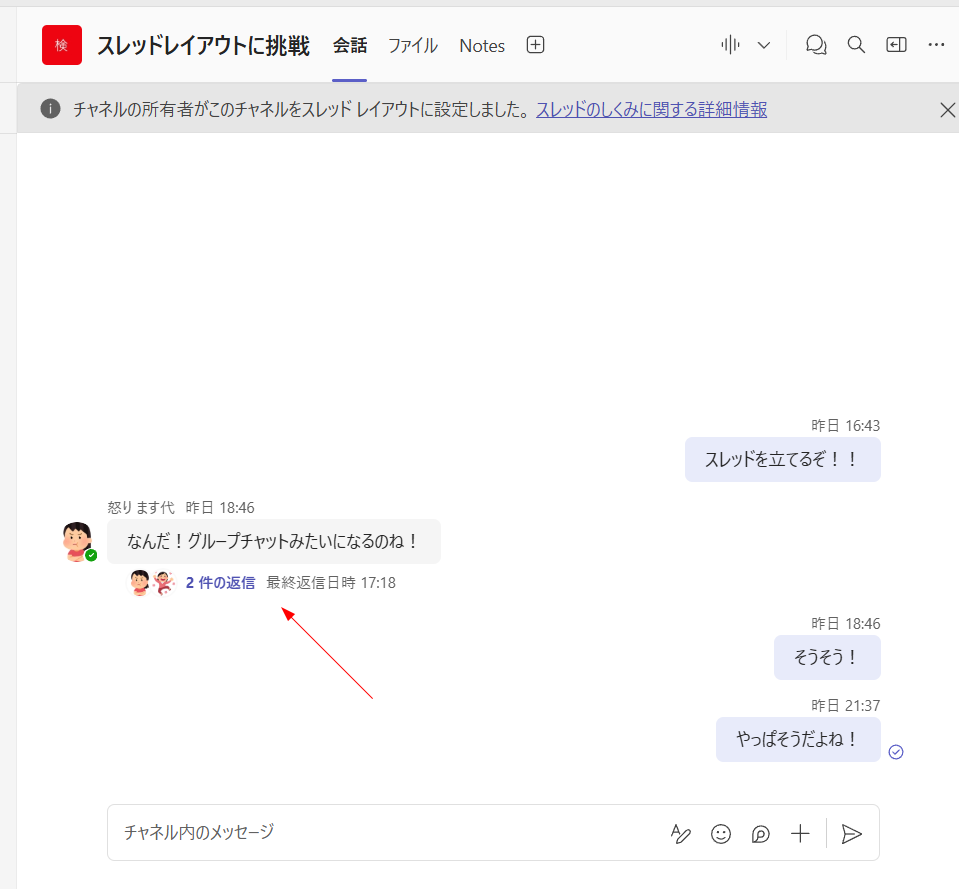Image resolution: width=959 pixels, height=889 pixels.
Task: Click the sent status checkmark icon
Action: pyautogui.click(x=896, y=752)
